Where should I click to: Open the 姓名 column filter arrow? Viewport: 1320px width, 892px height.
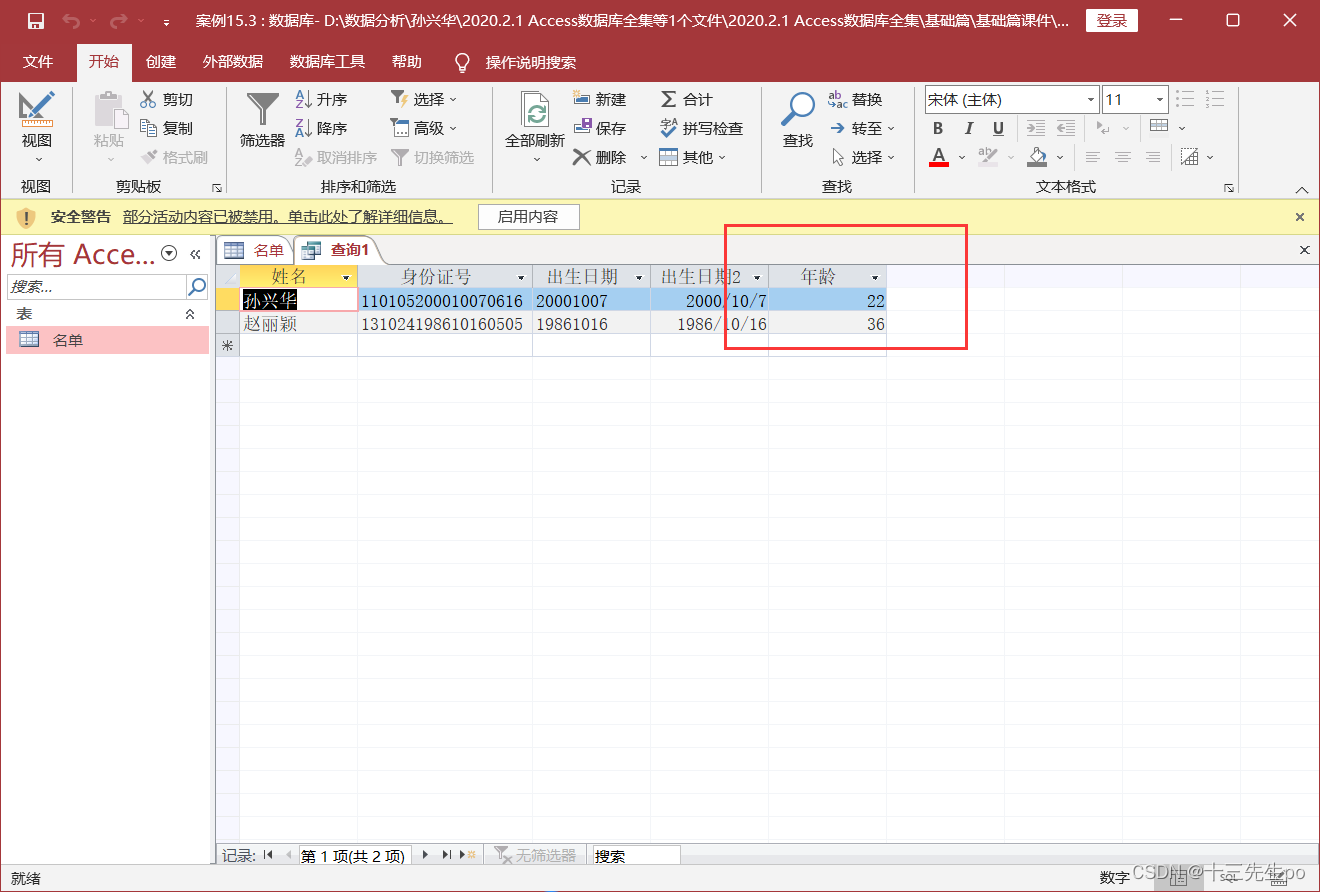pos(347,277)
